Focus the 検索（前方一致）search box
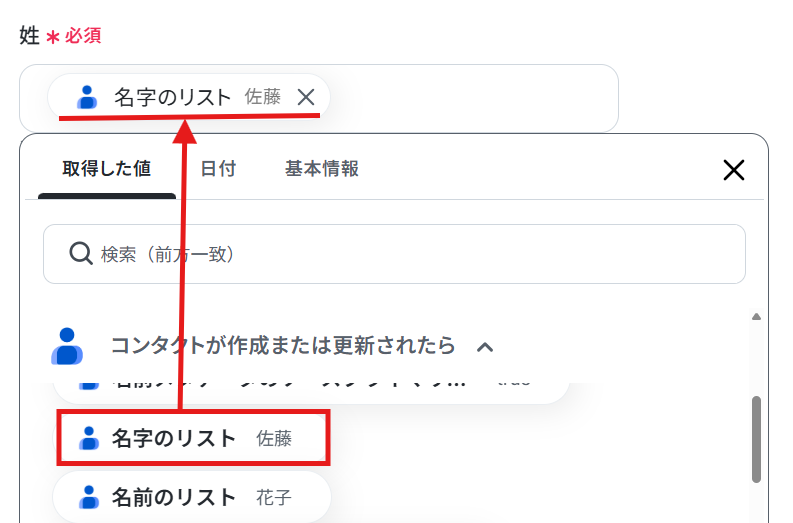This screenshot has width=793, height=523. click(394, 254)
